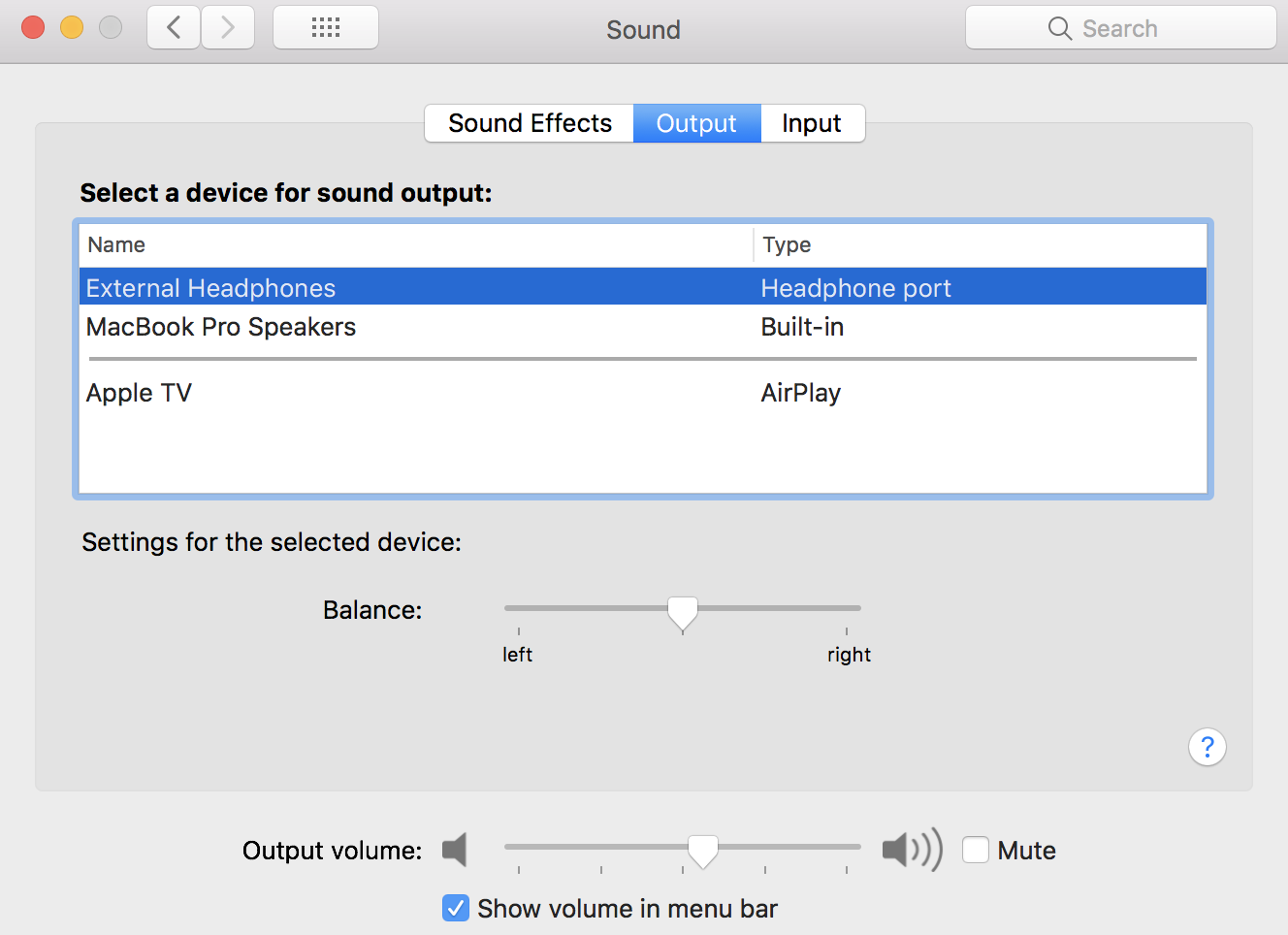
Task: Enable the Mute checkbox
Action: click(976, 850)
